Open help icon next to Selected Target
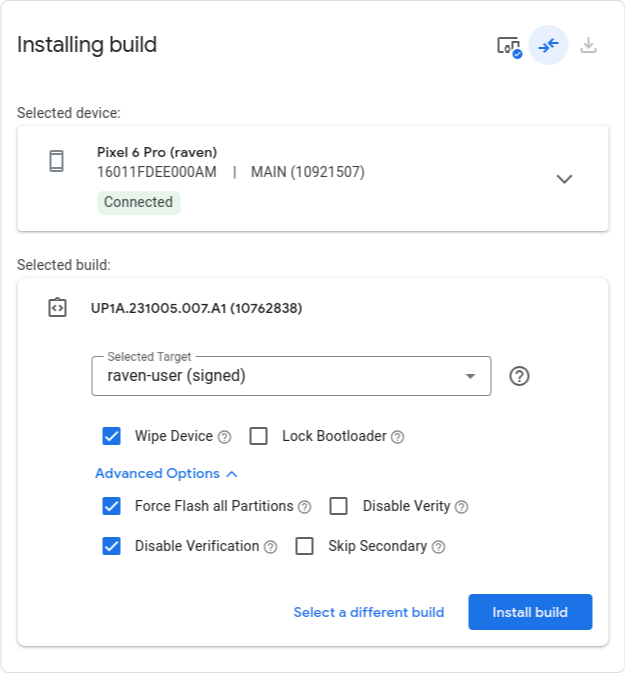This screenshot has width=625, height=673. tap(519, 376)
